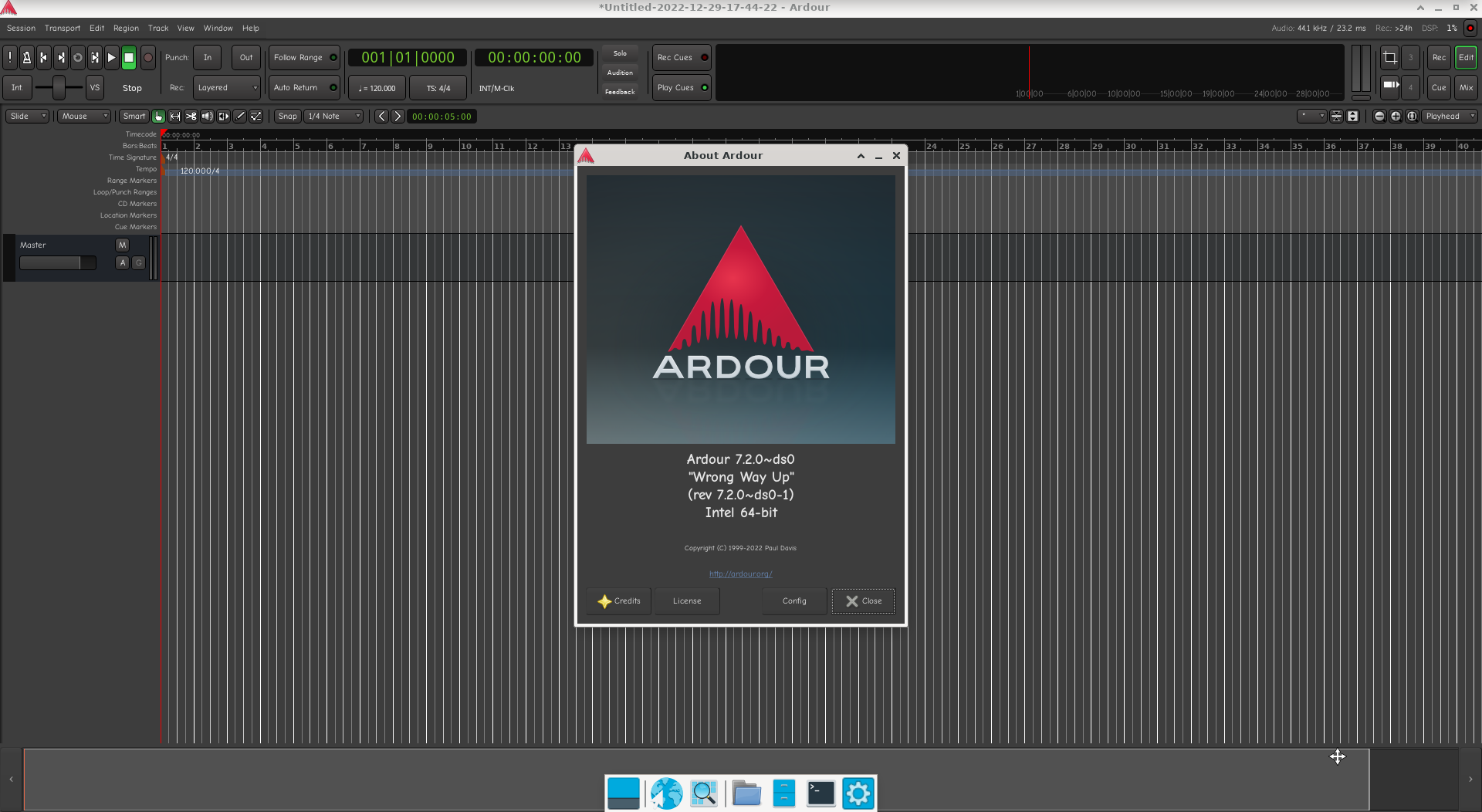Viewport: 1482px width, 812px height.
Task: Click the green Stop transport button
Action: [129, 57]
